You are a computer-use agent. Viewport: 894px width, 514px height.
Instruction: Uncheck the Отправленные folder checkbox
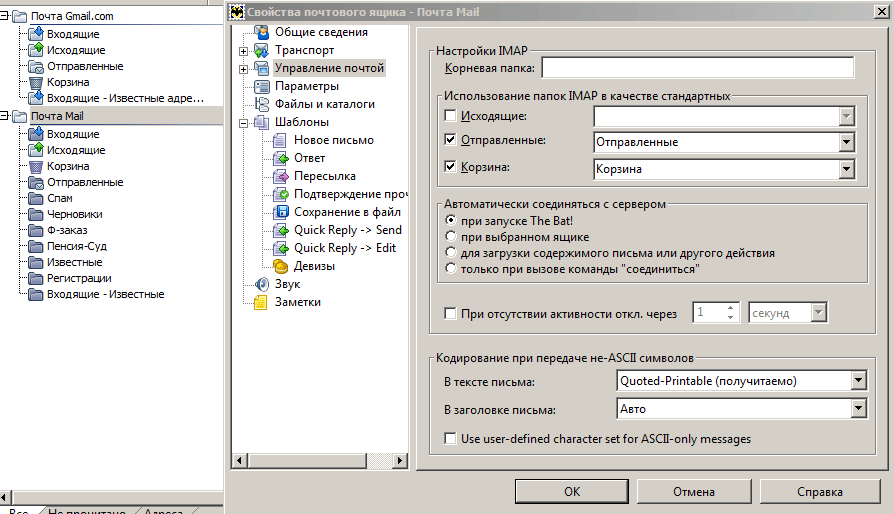450,142
